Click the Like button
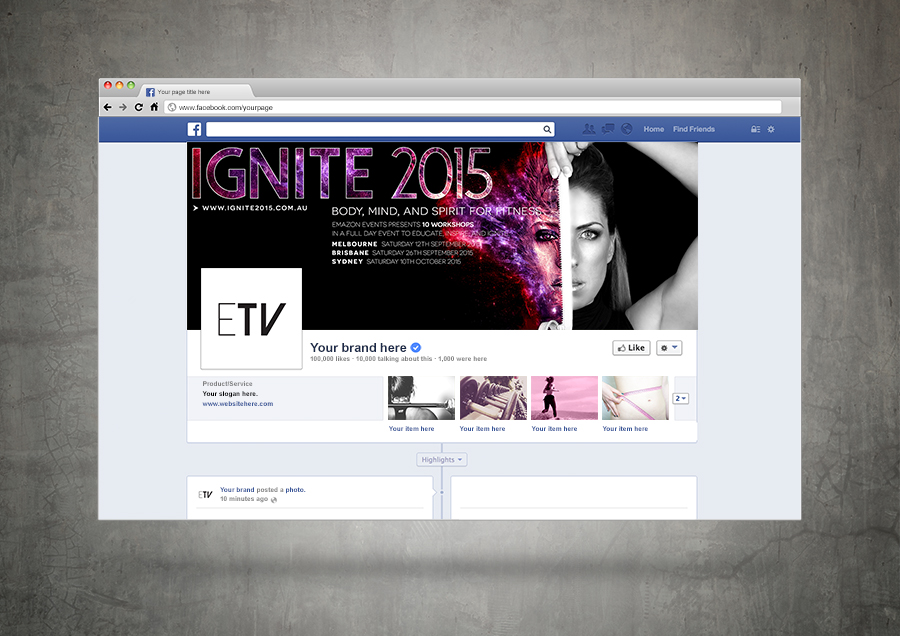Screen dimensions: 900x636 click(x=631, y=348)
